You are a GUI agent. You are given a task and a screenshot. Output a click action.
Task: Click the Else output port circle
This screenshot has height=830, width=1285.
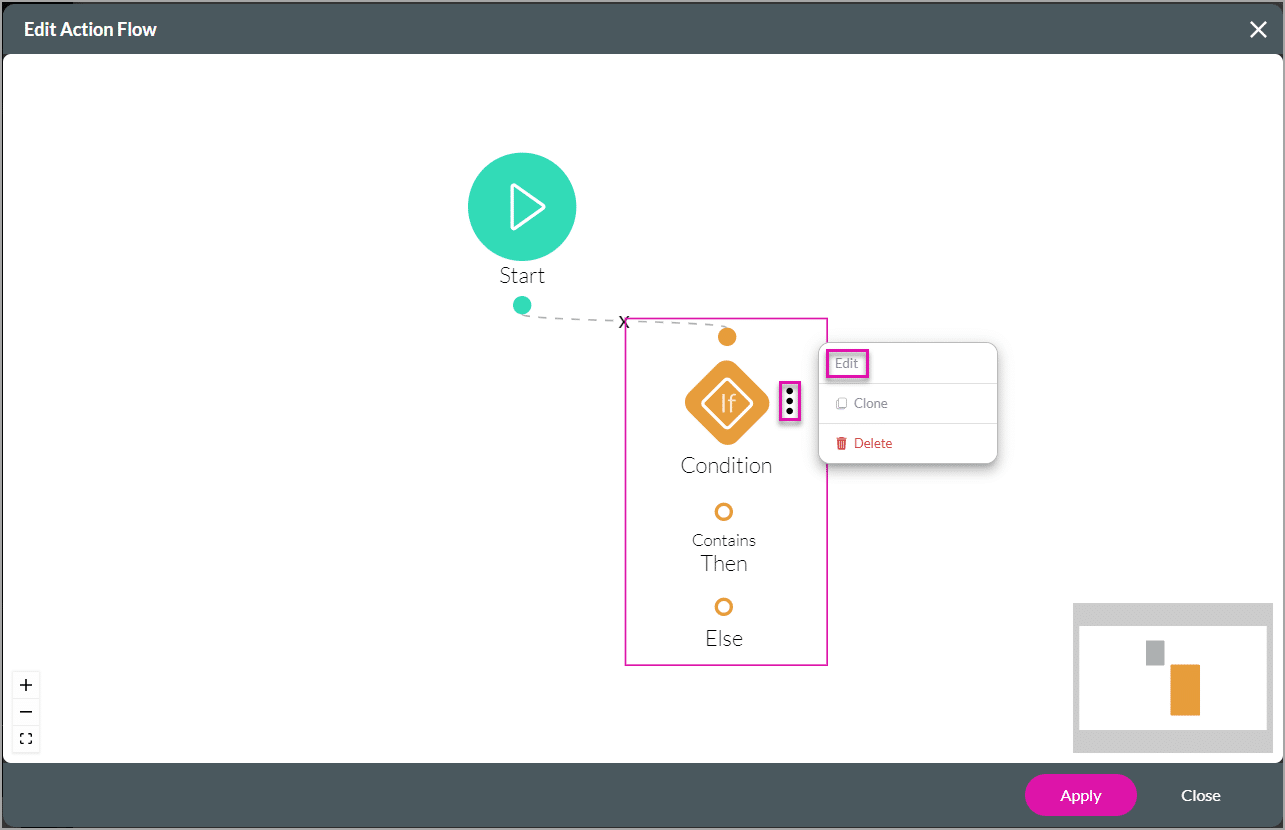click(x=723, y=606)
